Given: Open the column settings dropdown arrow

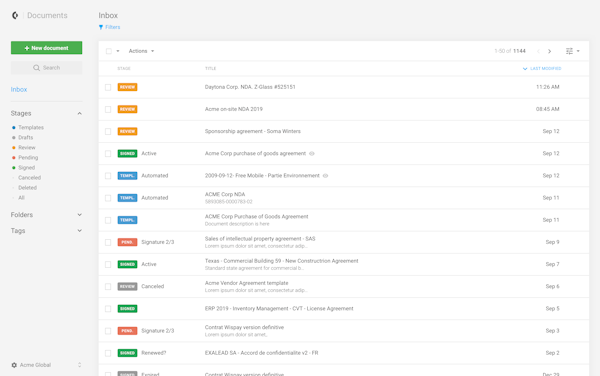Looking at the screenshot, I should pyautogui.click(x=578, y=51).
